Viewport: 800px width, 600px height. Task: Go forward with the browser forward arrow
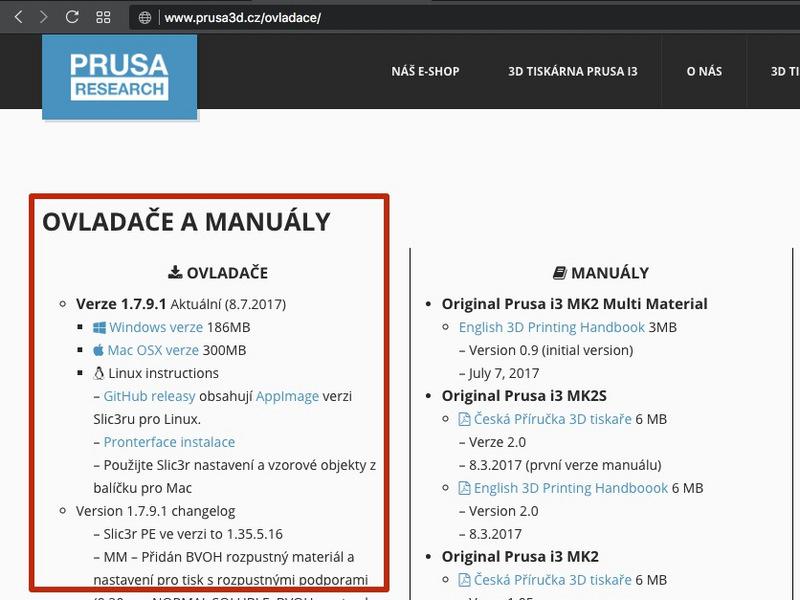click(x=44, y=17)
